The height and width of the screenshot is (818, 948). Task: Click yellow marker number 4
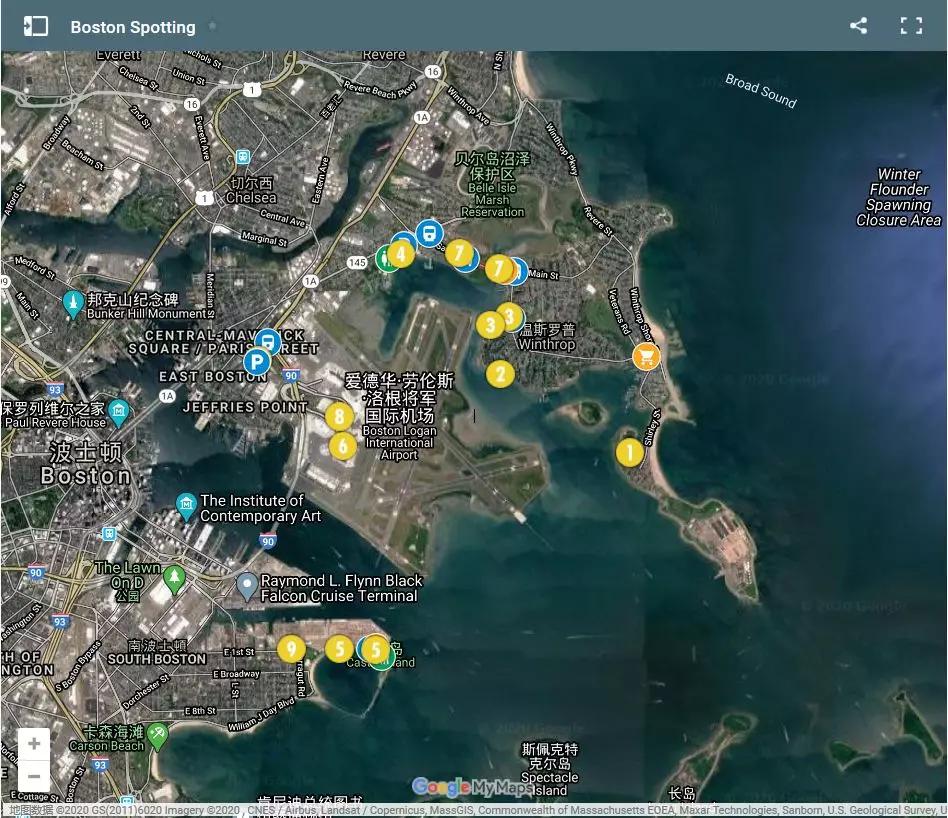pyautogui.click(x=401, y=254)
